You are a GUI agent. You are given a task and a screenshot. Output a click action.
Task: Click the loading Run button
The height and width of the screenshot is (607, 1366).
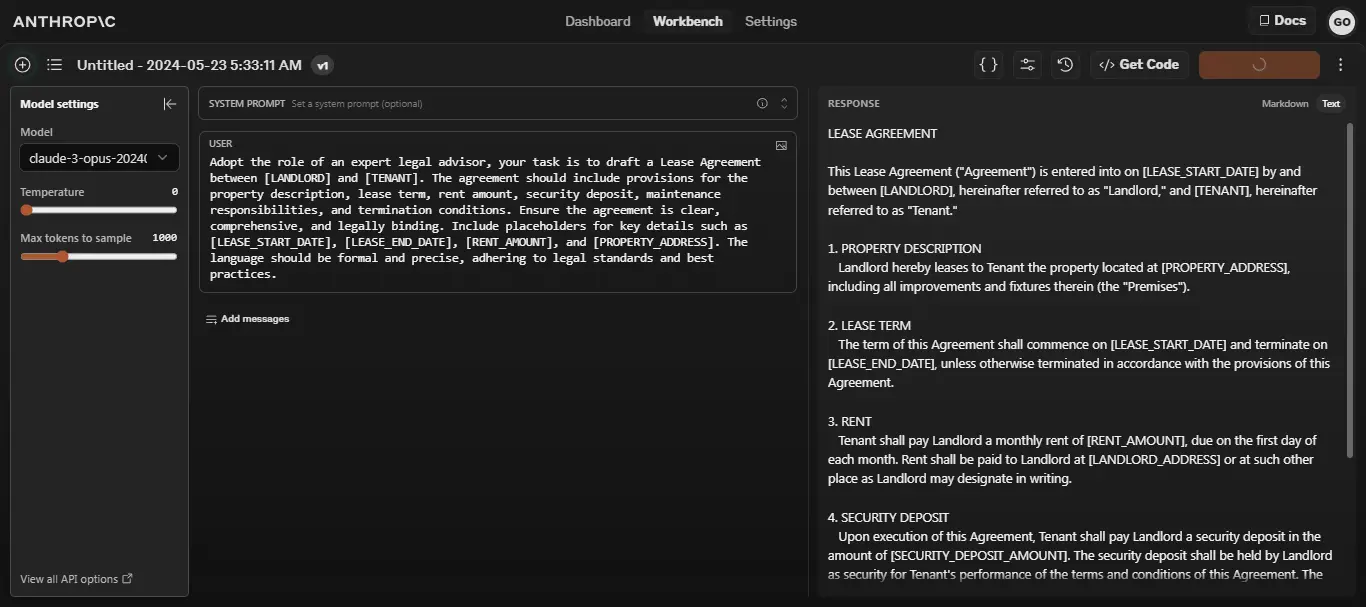1259,65
